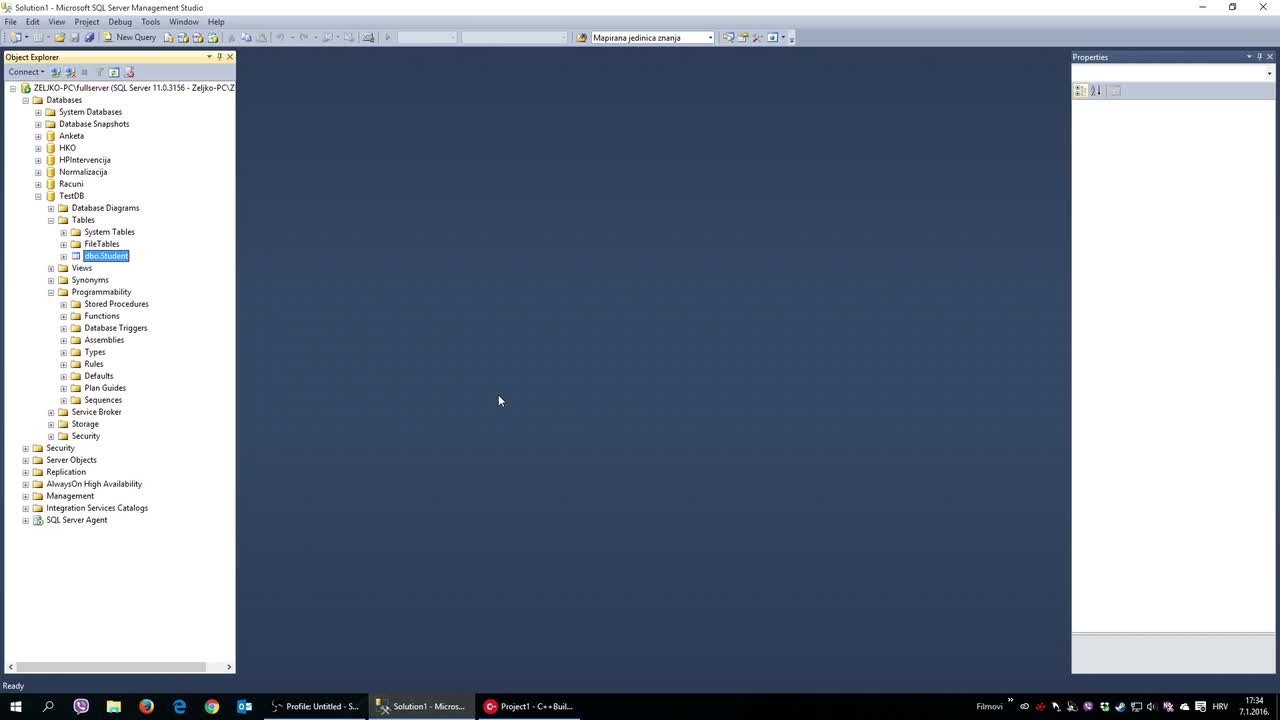Select the Database Triggers folder

coord(115,328)
